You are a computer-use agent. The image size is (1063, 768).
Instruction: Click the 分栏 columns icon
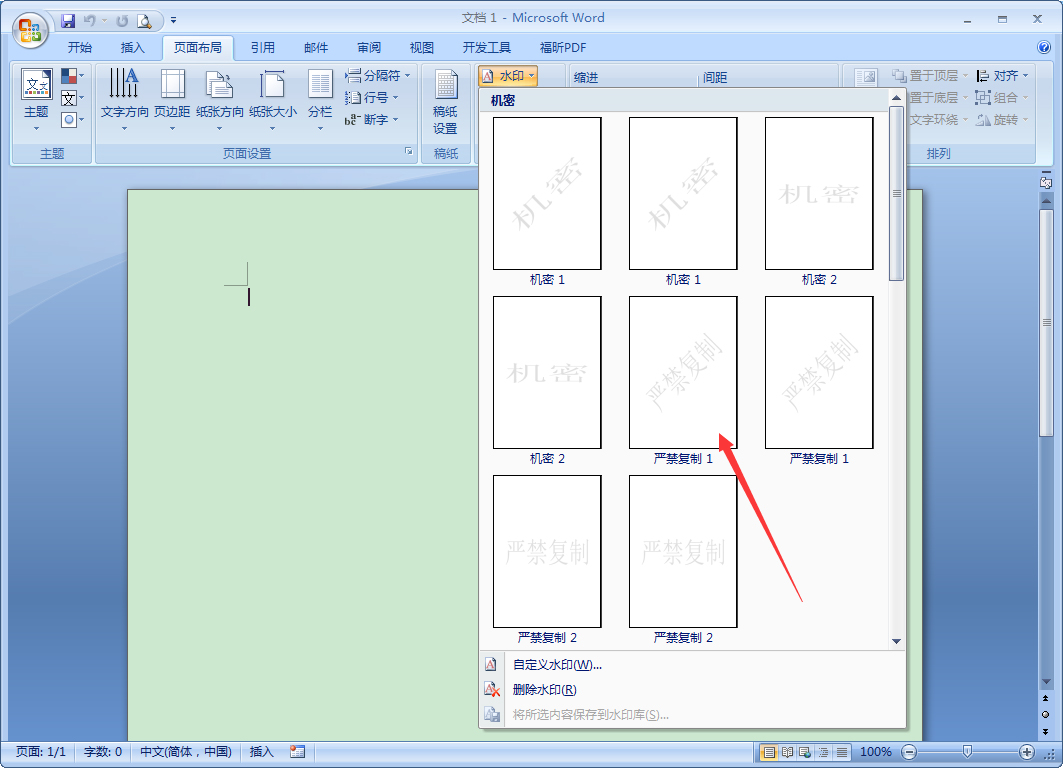point(320,97)
